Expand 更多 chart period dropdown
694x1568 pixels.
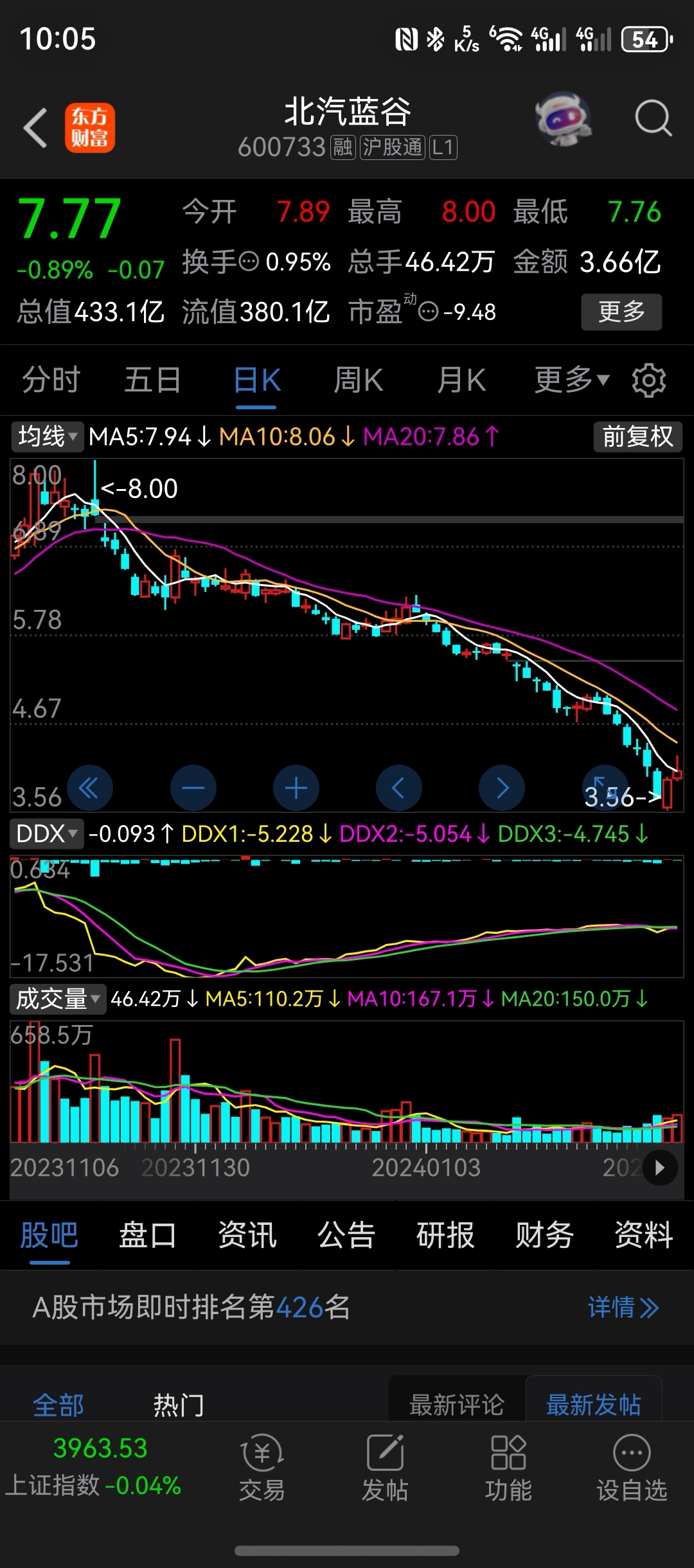(571, 380)
